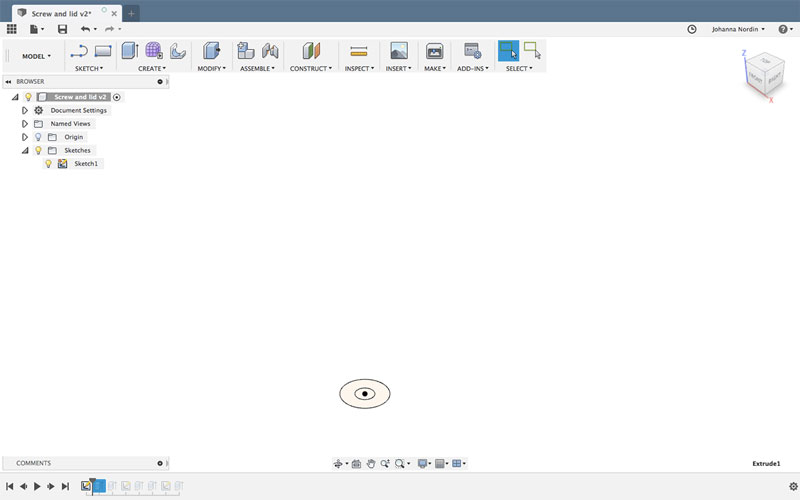
Task: Open the ASSEMBLE menu
Action: [x=257, y=68]
